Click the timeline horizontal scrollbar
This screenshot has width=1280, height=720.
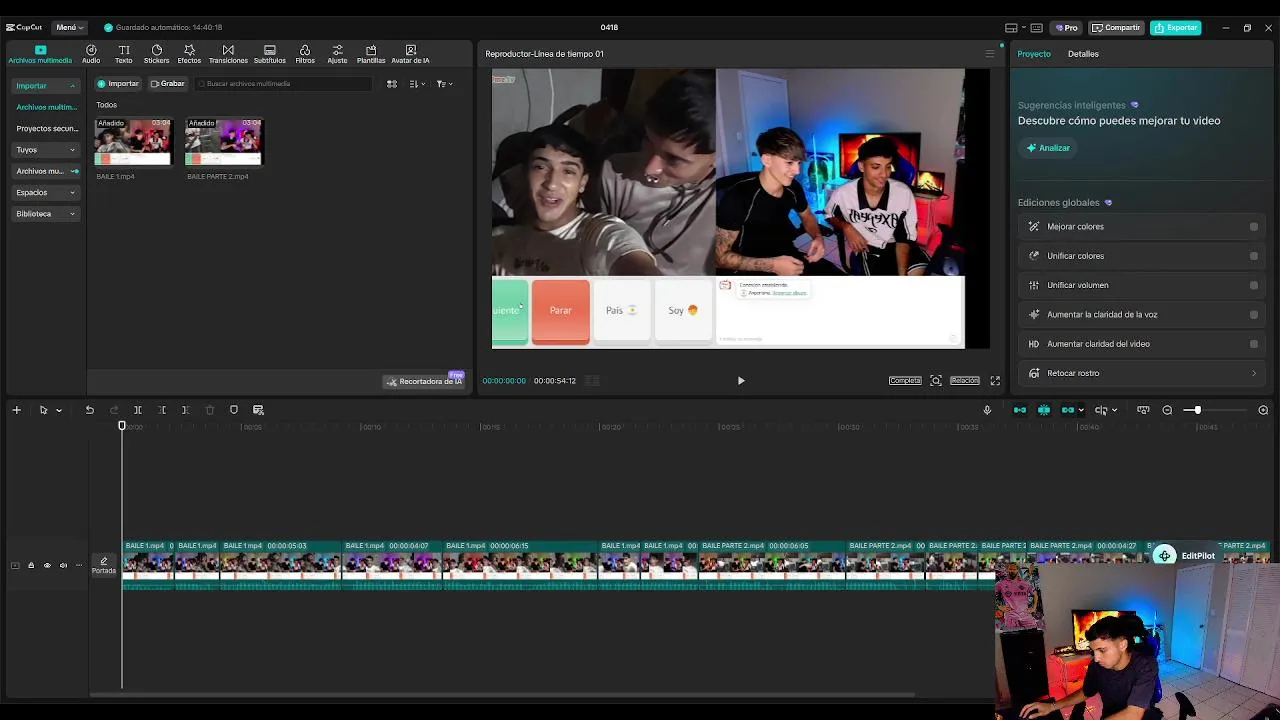[x=502, y=694]
